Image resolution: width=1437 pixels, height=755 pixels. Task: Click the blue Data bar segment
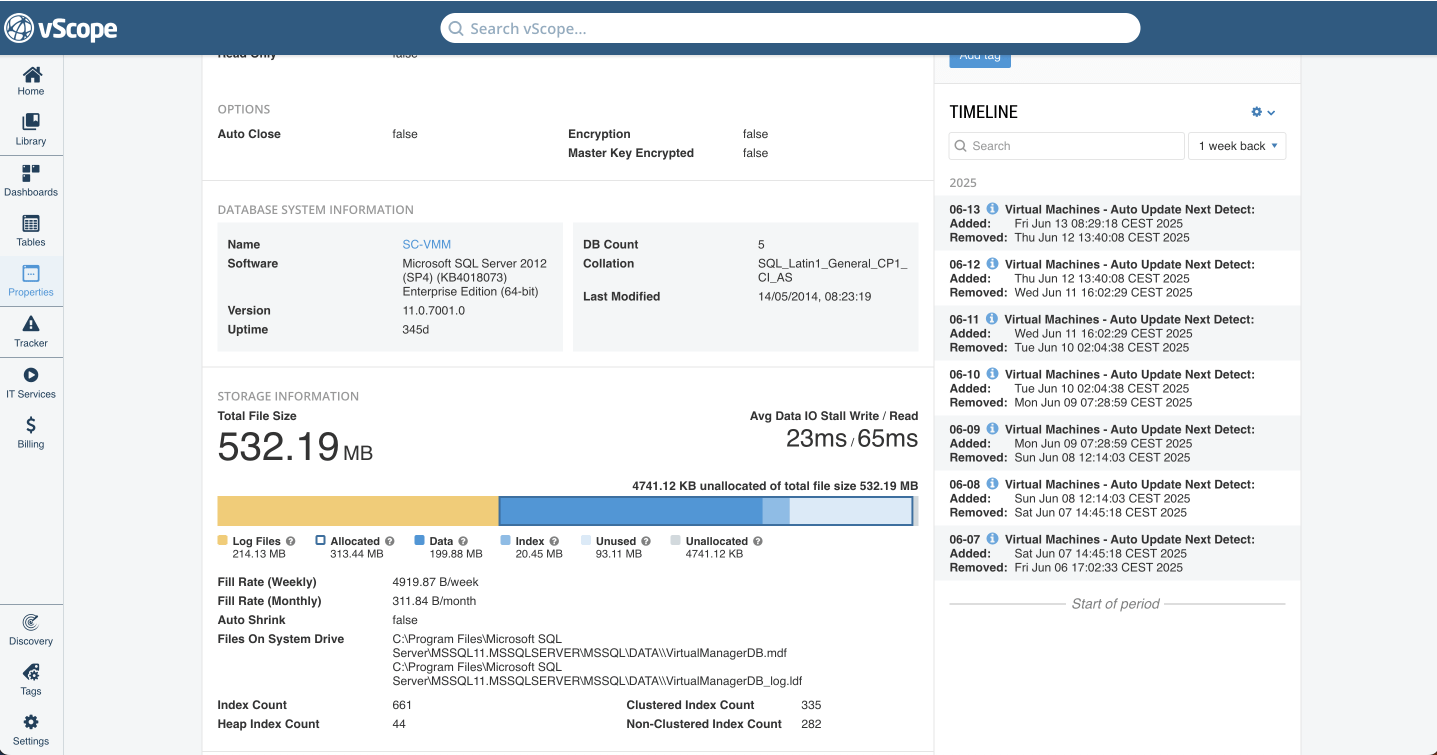(631, 511)
